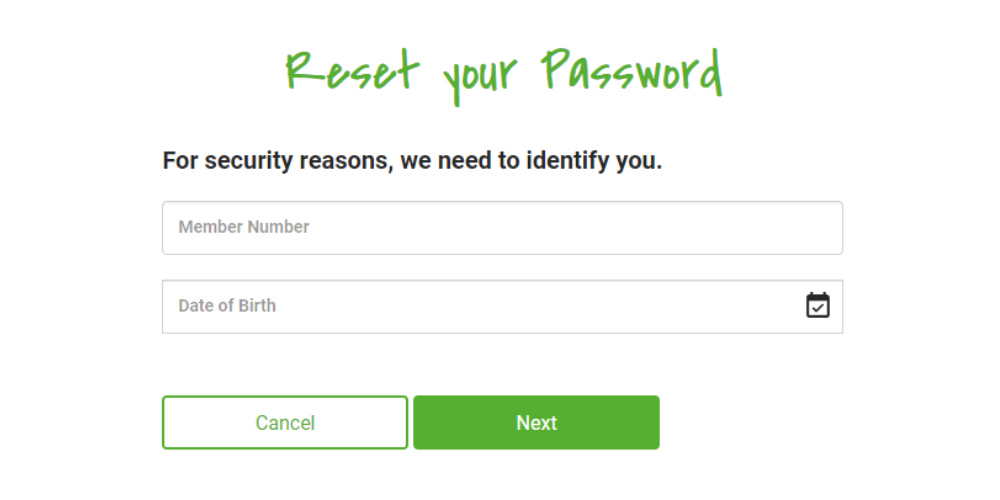Abort password reset with Cancel

tap(285, 423)
